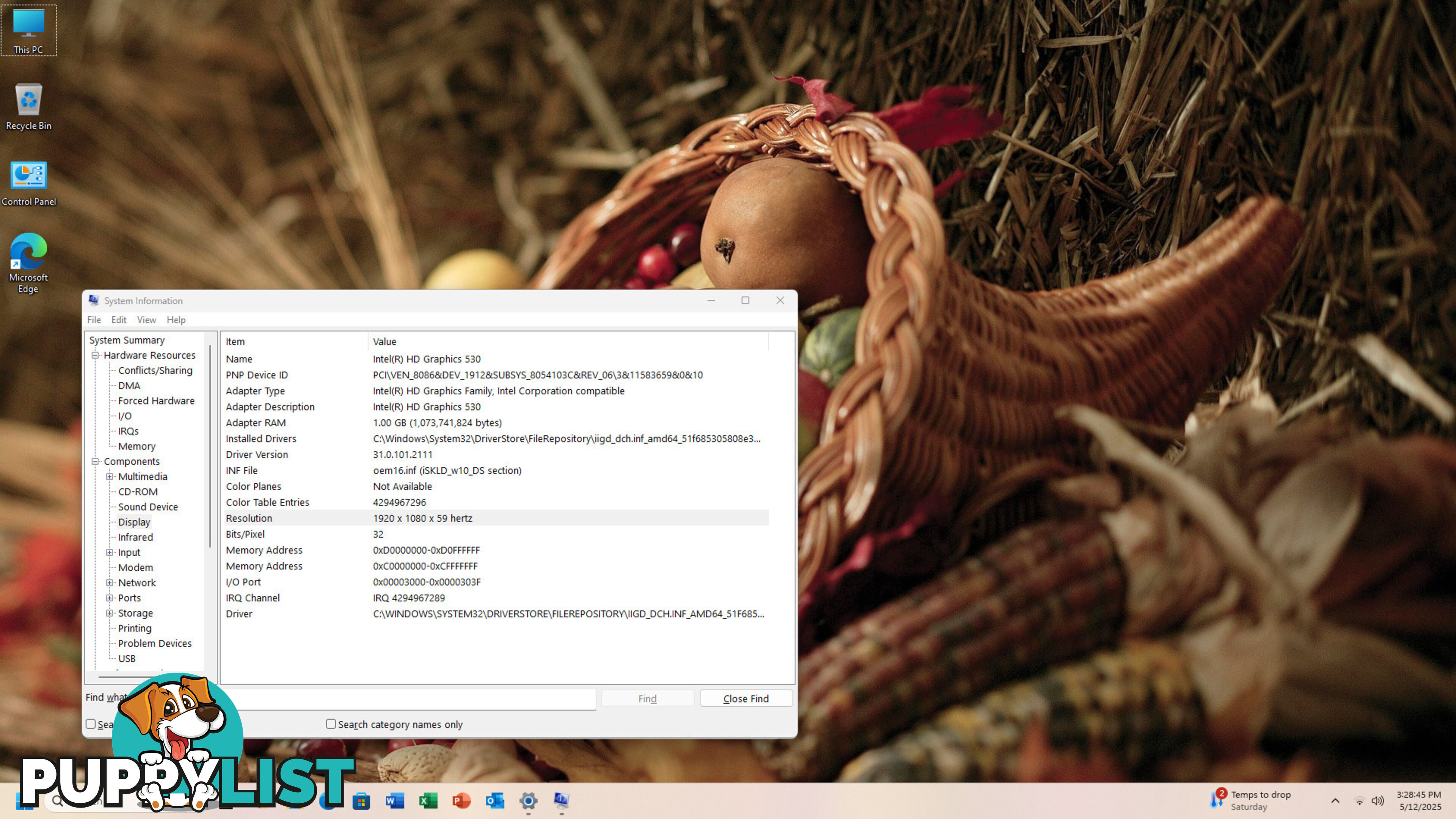
Task: Show hidden tray icons chevron
Action: coord(1335,801)
